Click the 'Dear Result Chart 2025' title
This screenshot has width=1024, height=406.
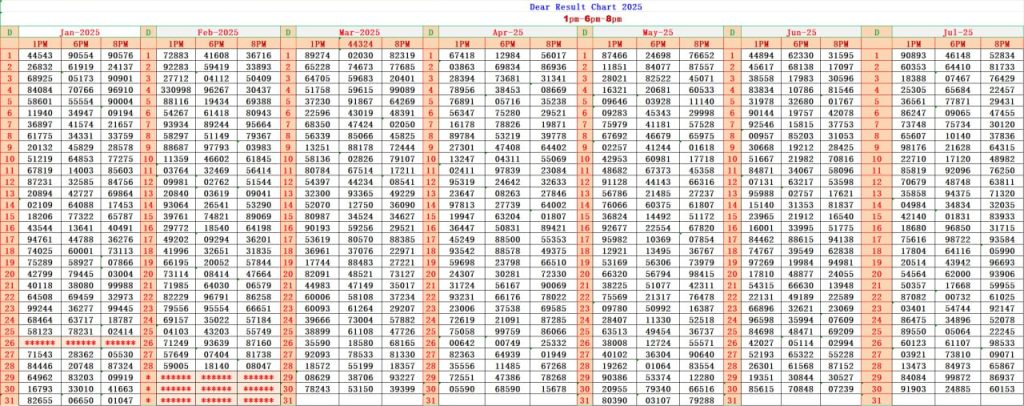[x=586, y=7]
